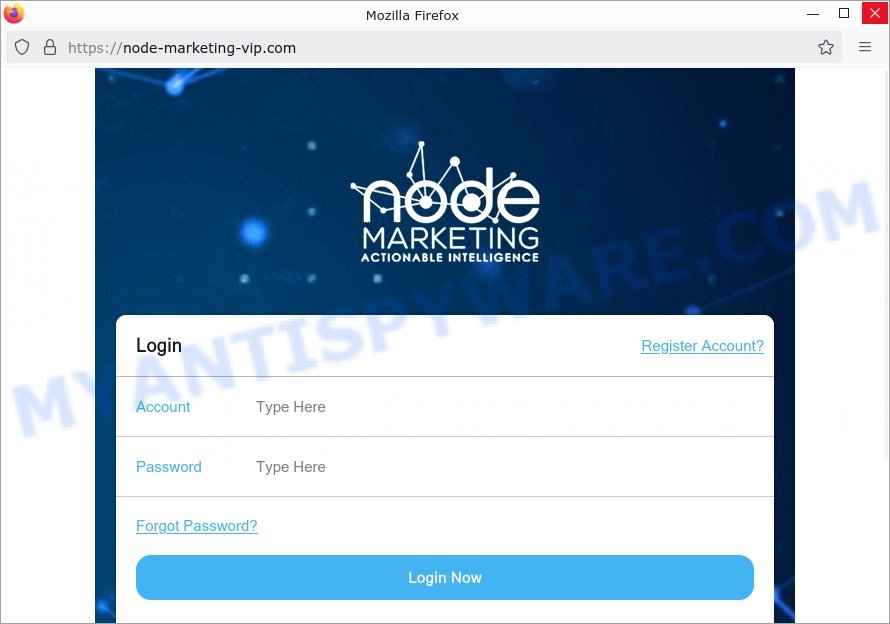Click the Node Marketing logo

[446, 202]
